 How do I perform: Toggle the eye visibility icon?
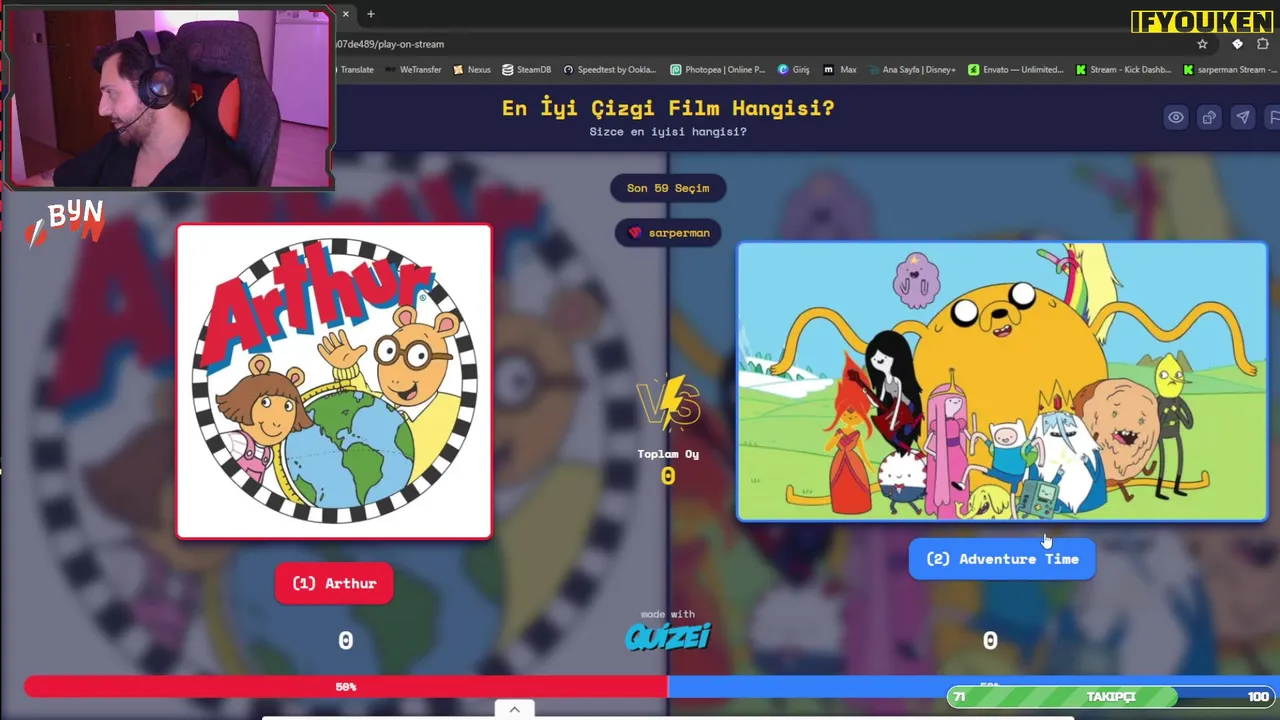pyautogui.click(x=1176, y=117)
